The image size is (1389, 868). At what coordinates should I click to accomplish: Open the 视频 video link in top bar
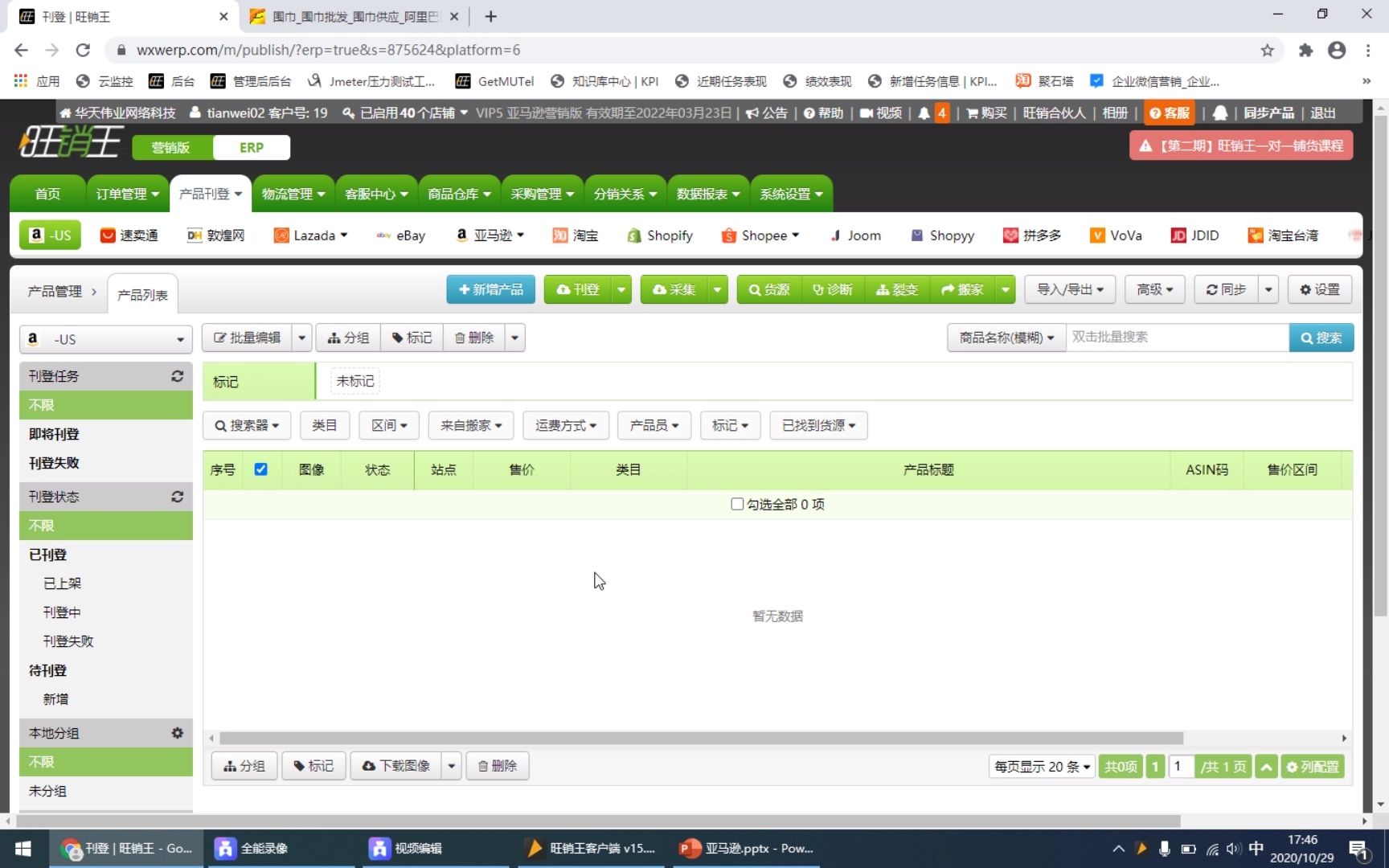pos(881,113)
